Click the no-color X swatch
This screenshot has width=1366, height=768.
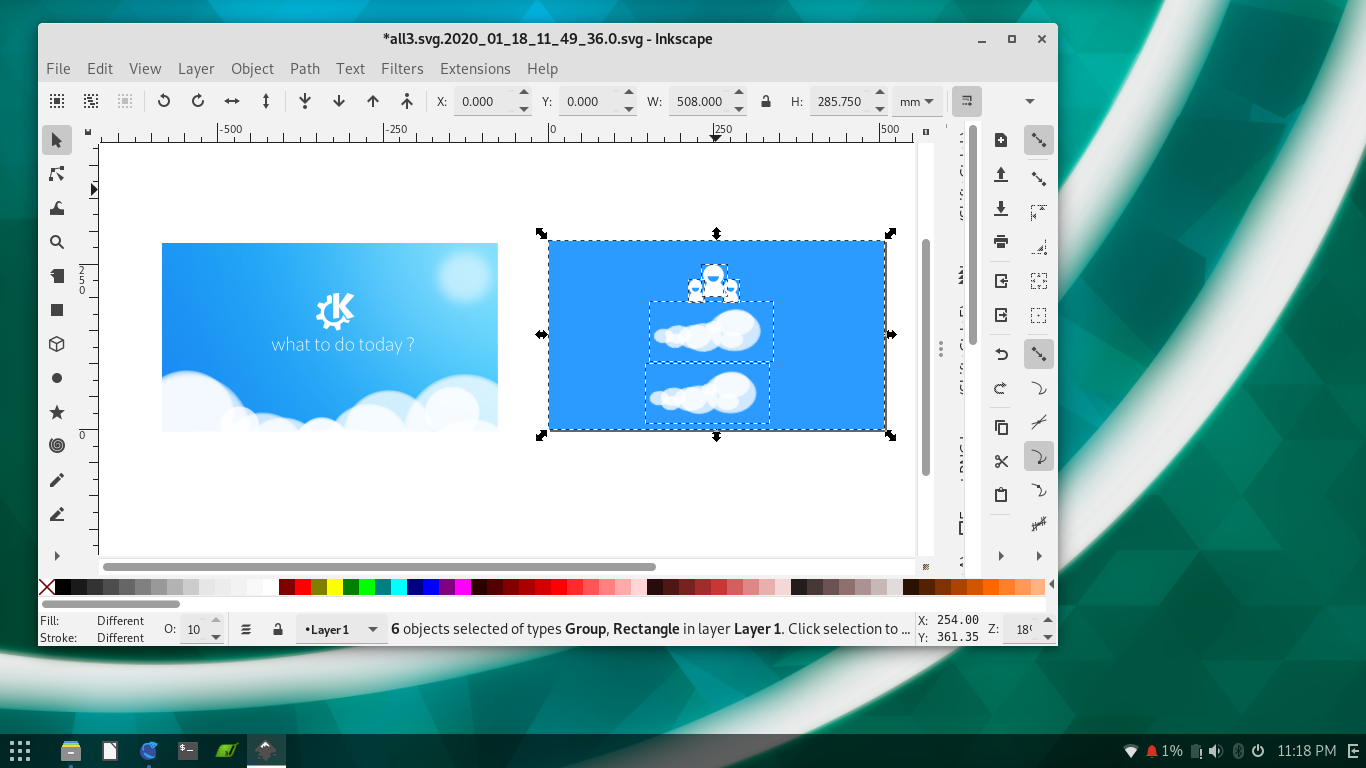tap(46, 587)
